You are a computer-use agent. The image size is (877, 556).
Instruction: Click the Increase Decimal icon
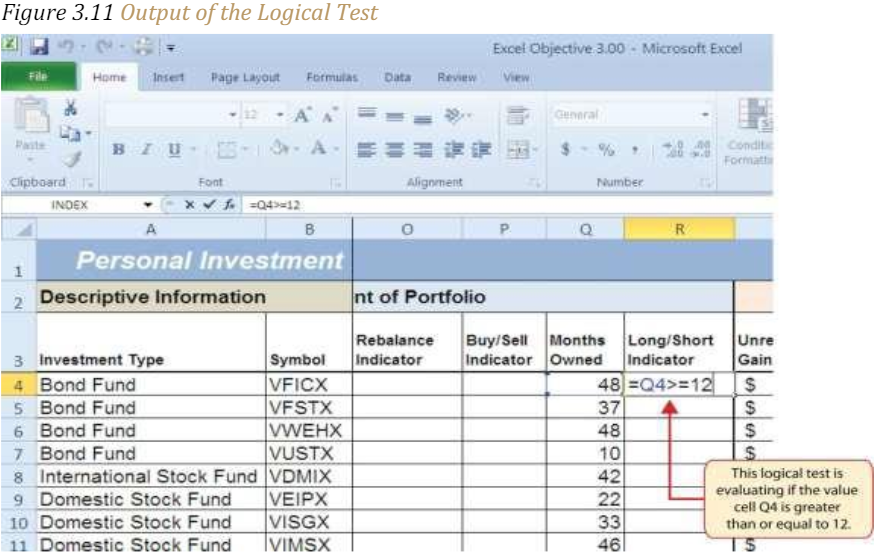click(x=672, y=149)
